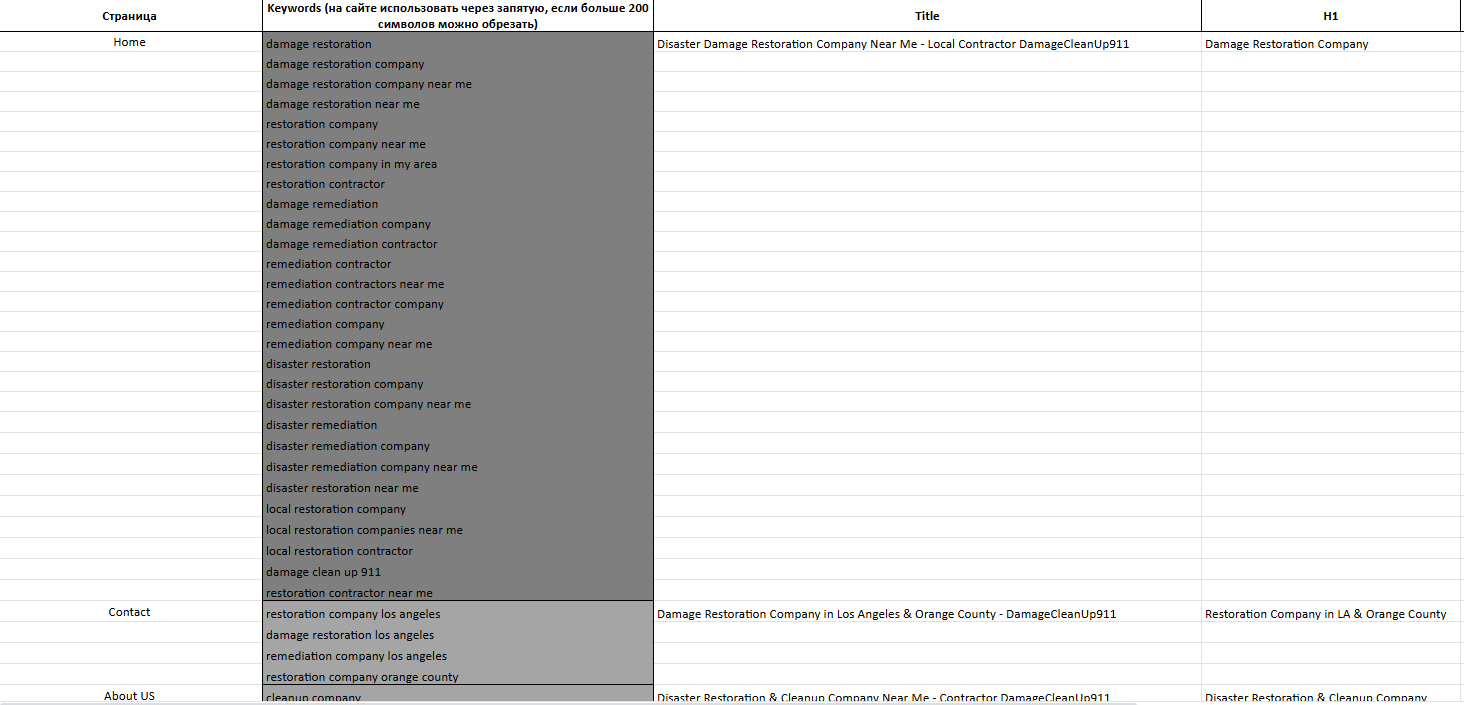This screenshot has width=1464, height=705.
Task: Select 'remediation company near me' cell
Action: click(x=458, y=344)
